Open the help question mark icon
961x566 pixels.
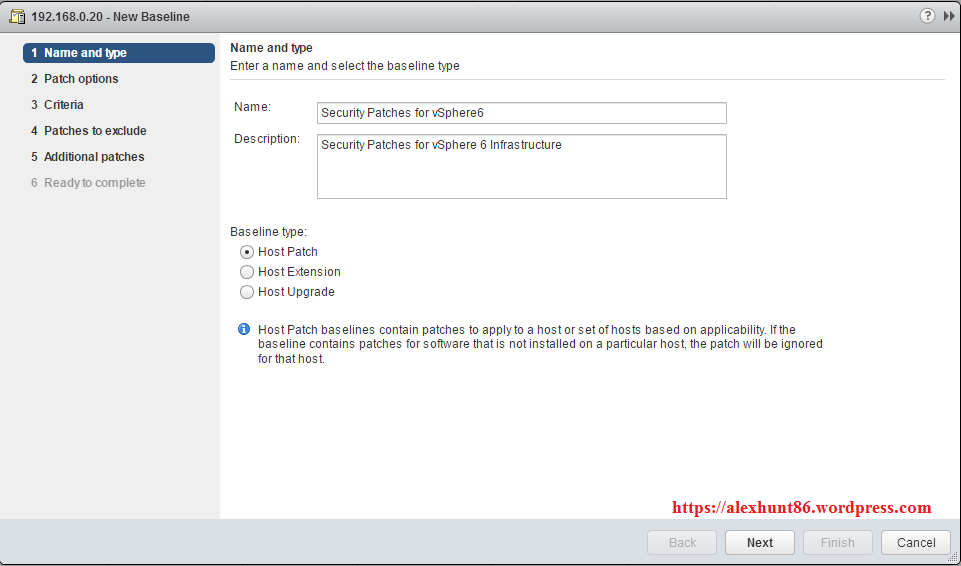click(x=927, y=16)
